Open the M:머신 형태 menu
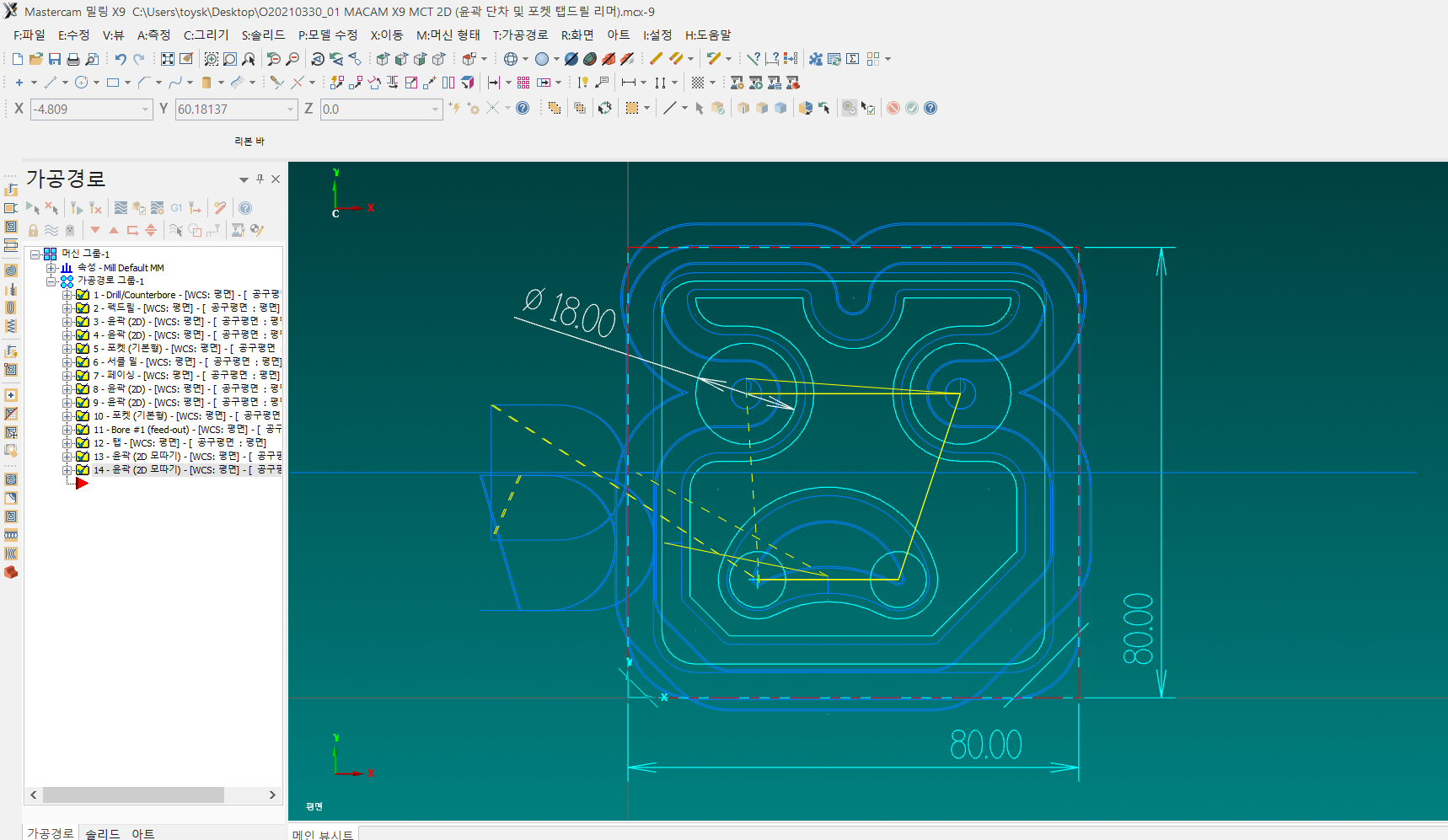This screenshot has height=840, width=1448. 448,35
